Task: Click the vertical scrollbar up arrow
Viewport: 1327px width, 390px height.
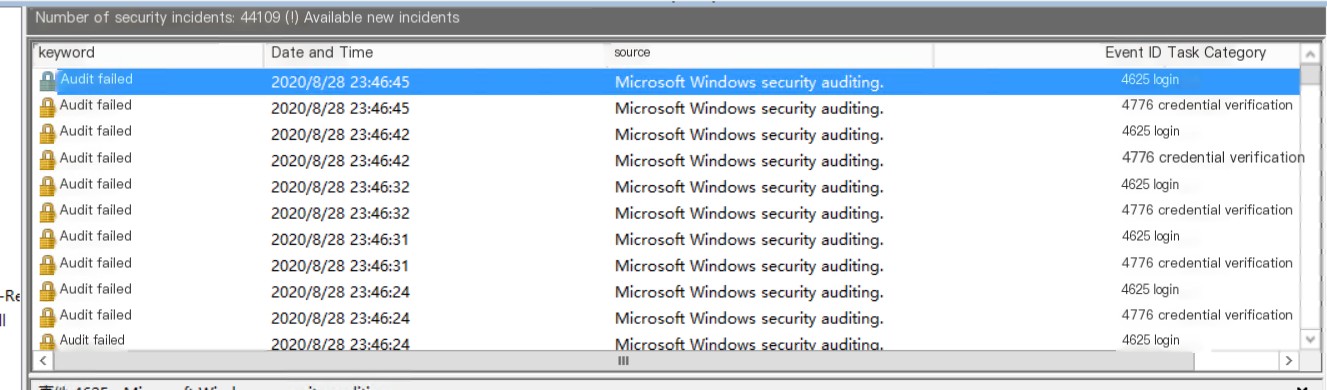Action: [x=1310, y=54]
